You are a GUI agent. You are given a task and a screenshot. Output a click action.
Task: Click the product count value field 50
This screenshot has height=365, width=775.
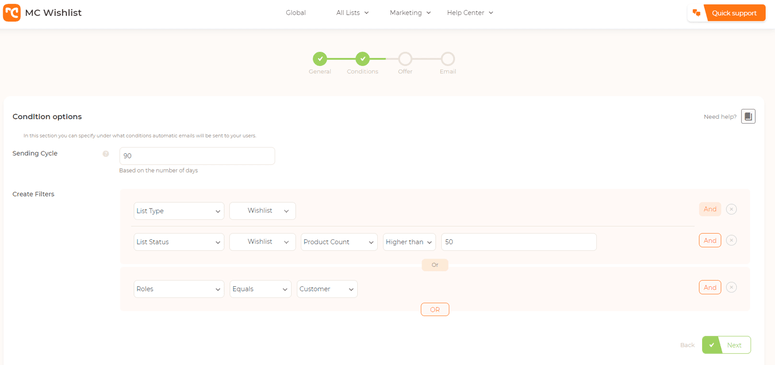point(519,242)
